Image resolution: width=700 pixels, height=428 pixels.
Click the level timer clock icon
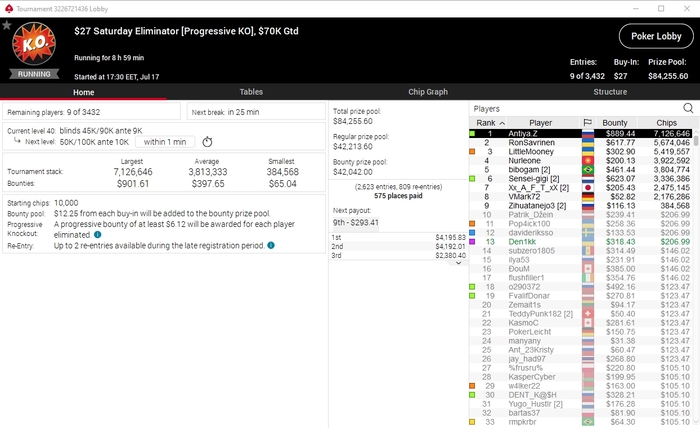click(207, 142)
